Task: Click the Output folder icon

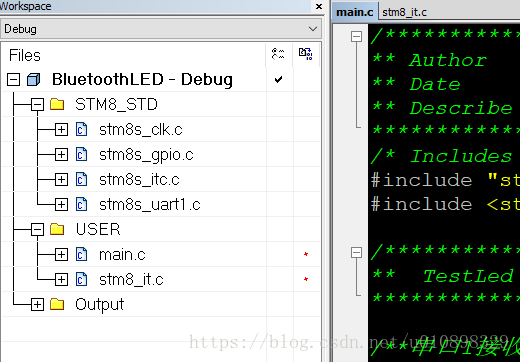Action: (x=57, y=304)
